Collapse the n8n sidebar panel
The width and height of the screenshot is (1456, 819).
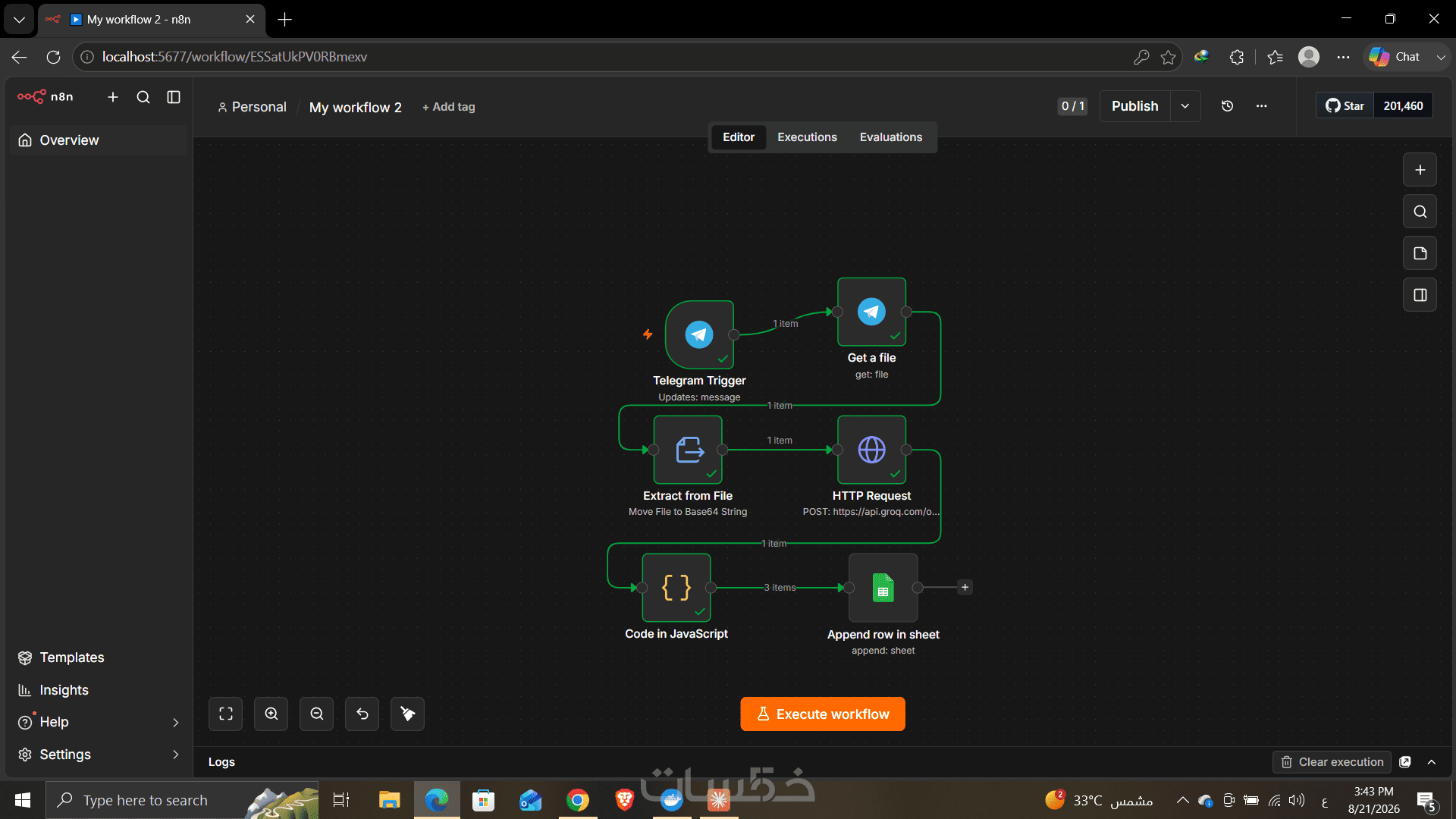point(174,97)
